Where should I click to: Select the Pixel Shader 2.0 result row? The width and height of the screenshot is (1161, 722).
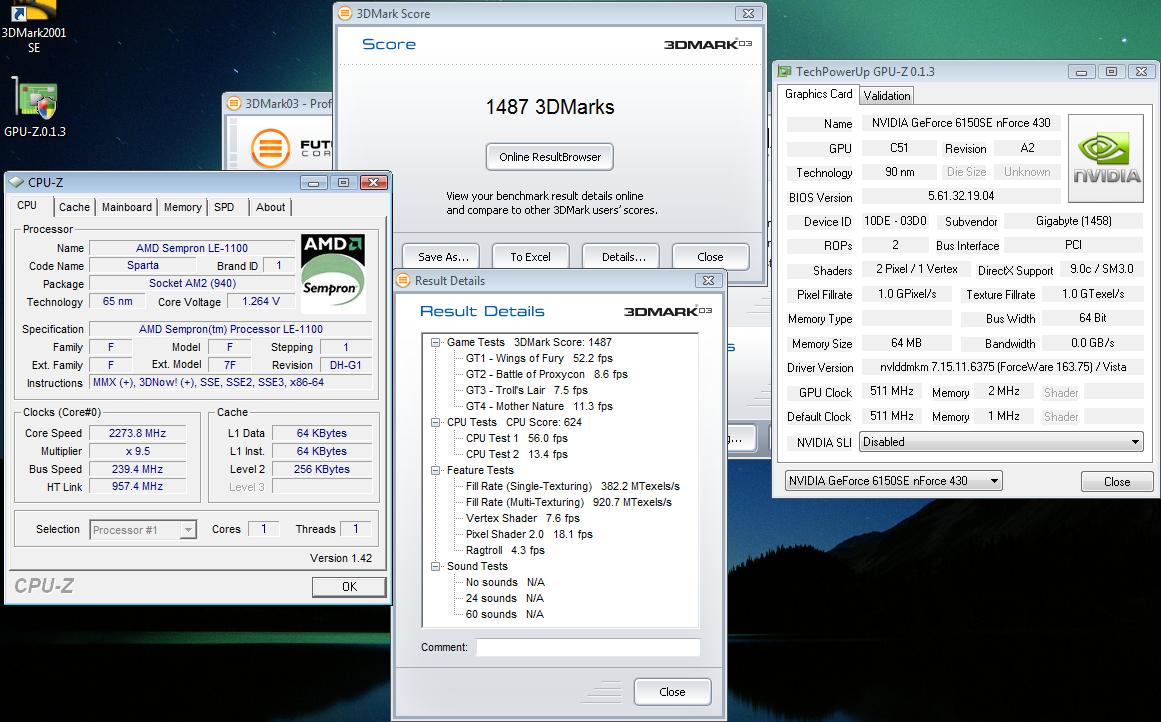point(529,534)
